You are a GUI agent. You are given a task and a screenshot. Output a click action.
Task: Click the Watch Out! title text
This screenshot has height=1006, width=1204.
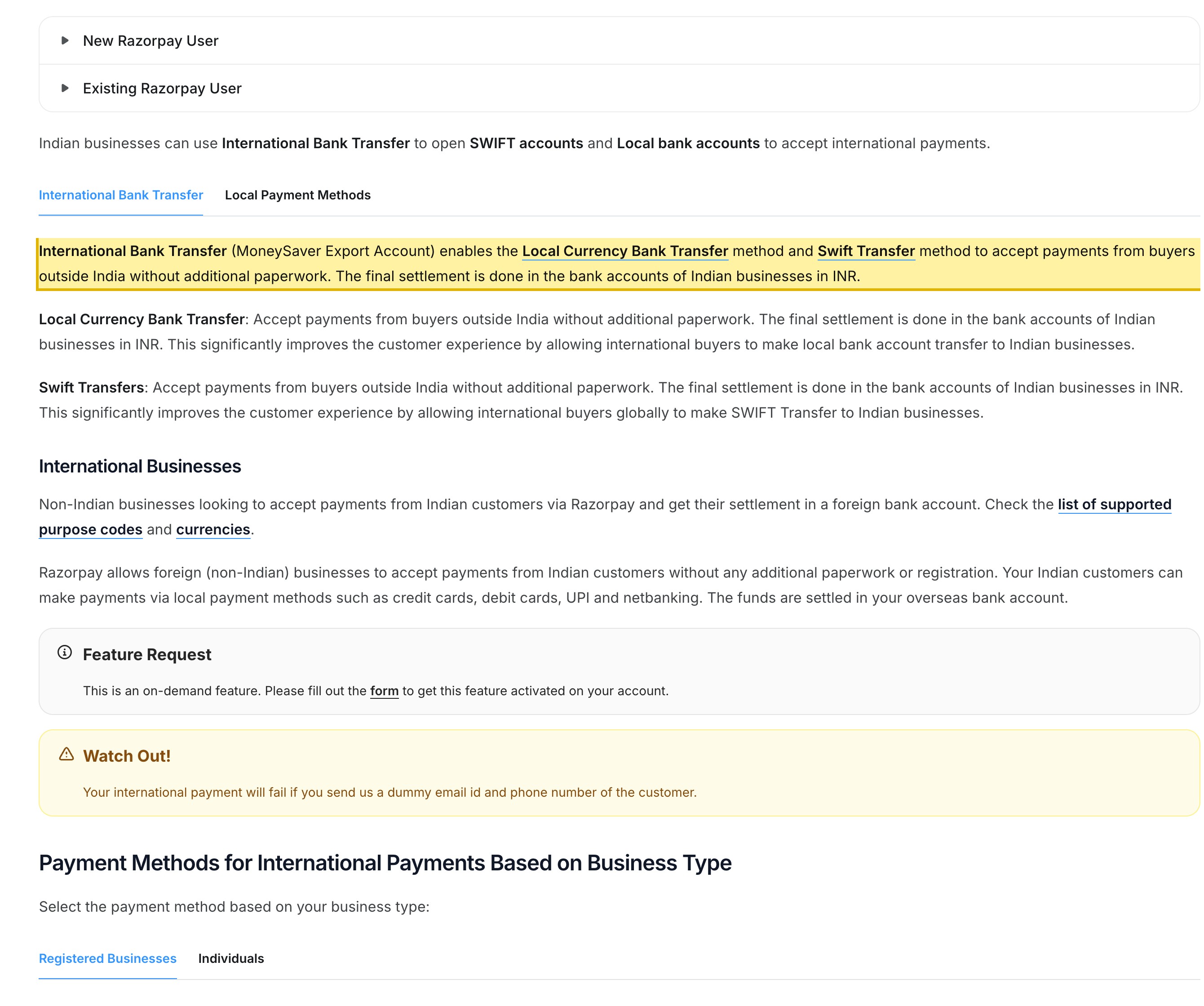[x=127, y=755]
